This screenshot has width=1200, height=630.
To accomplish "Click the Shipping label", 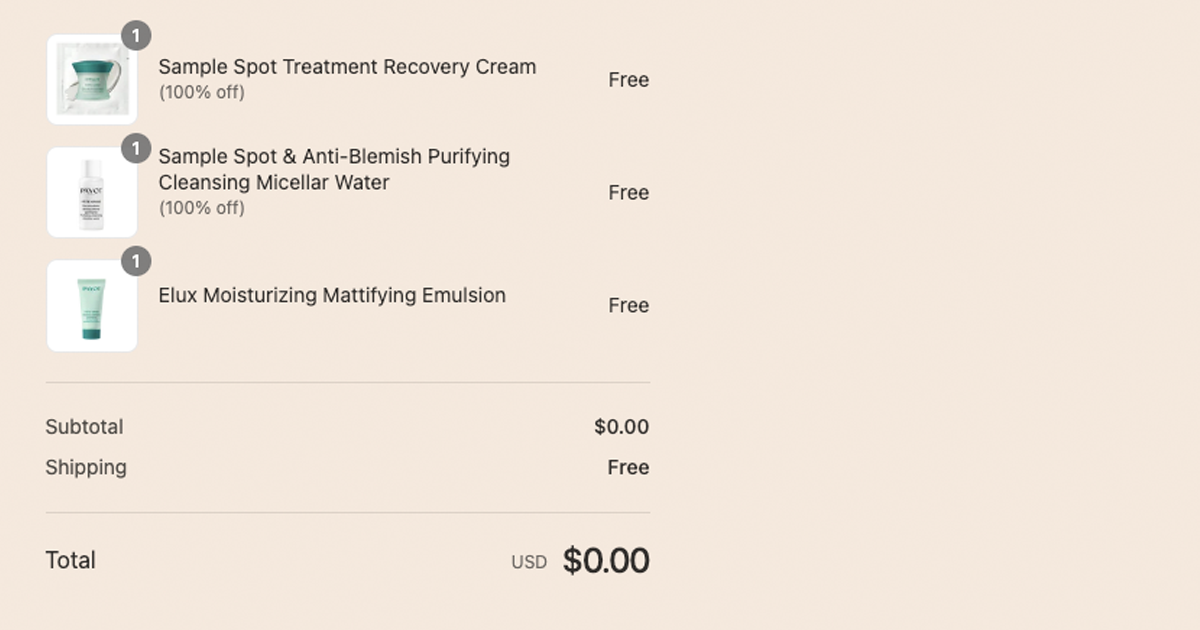I will tap(86, 467).
